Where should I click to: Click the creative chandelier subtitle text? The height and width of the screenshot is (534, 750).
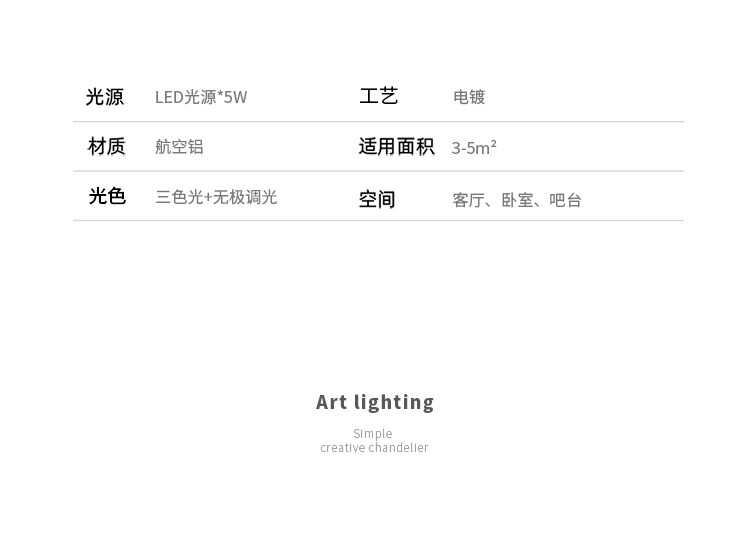point(374,448)
